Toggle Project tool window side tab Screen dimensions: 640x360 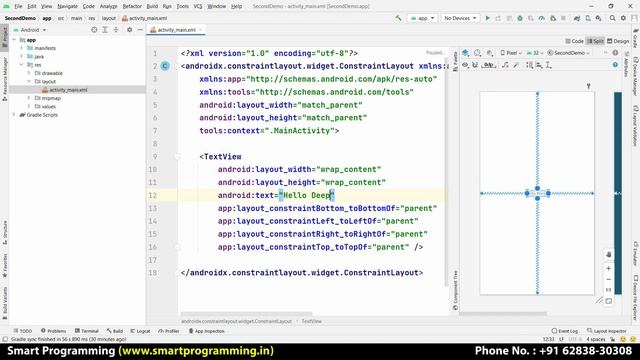(4, 37)
